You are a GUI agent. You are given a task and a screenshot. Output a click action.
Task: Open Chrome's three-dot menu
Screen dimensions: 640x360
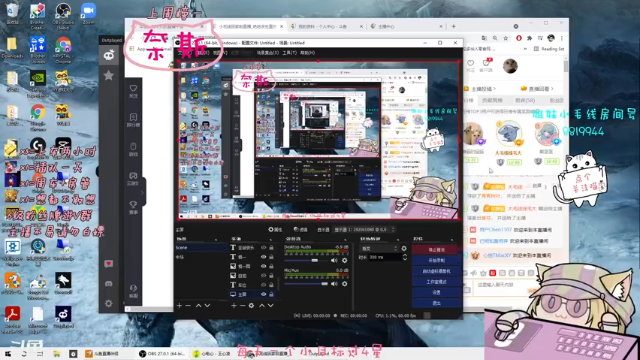point(562,38)
